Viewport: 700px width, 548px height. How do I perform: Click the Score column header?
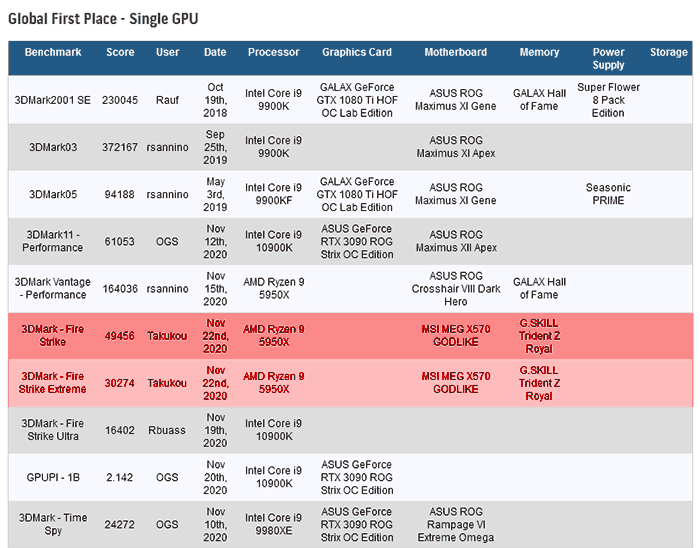(120, 52)
